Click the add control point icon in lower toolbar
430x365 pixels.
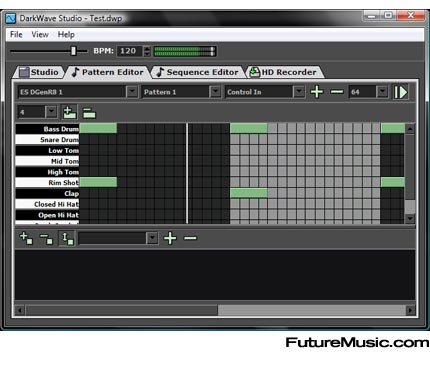click(26, 238)
